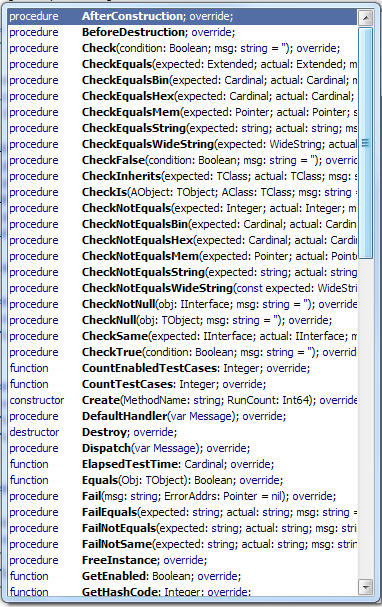The image size is (382, 607).
Task: Select the Equals function entry
Action: pos(182,480)
